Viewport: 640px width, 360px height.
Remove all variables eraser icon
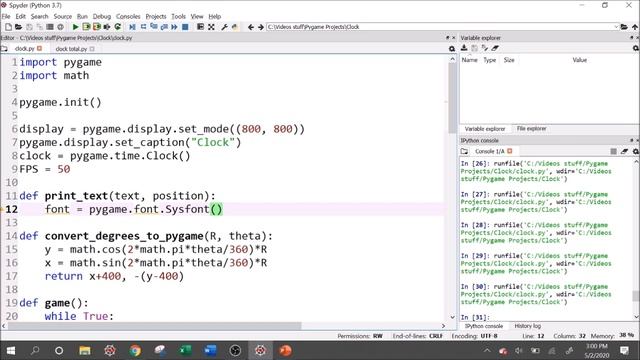coord(495,48)
